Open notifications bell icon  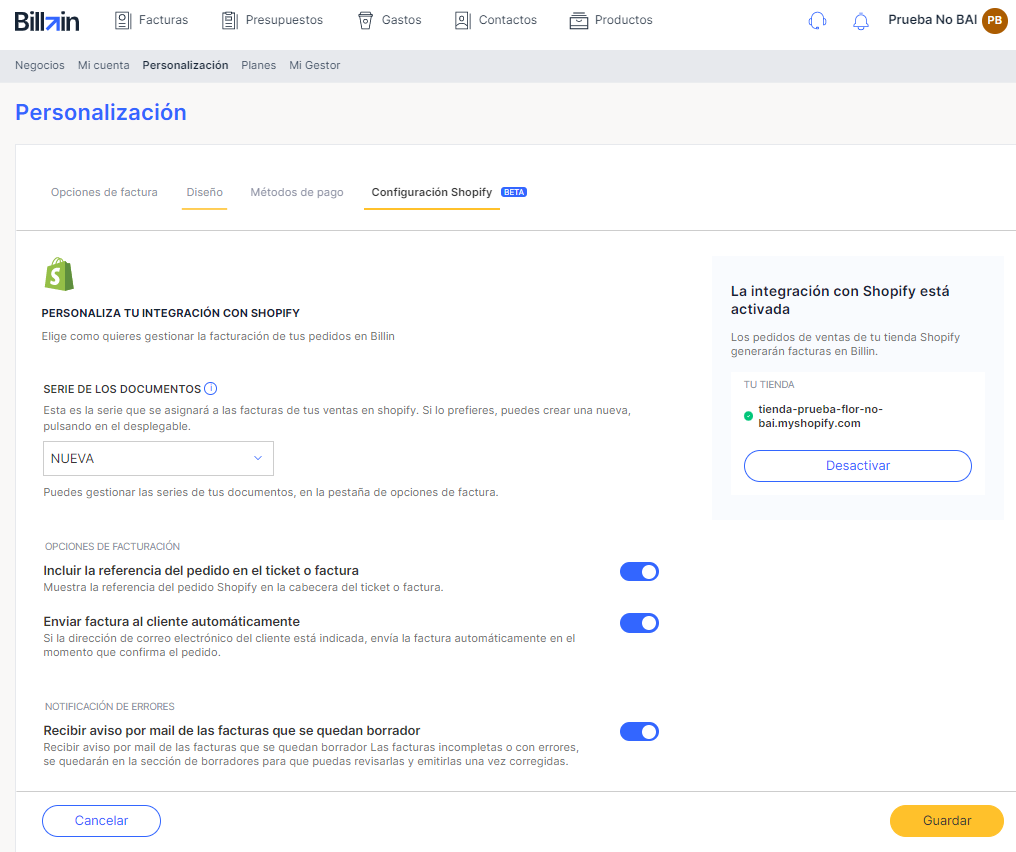[x=860, y=21]
